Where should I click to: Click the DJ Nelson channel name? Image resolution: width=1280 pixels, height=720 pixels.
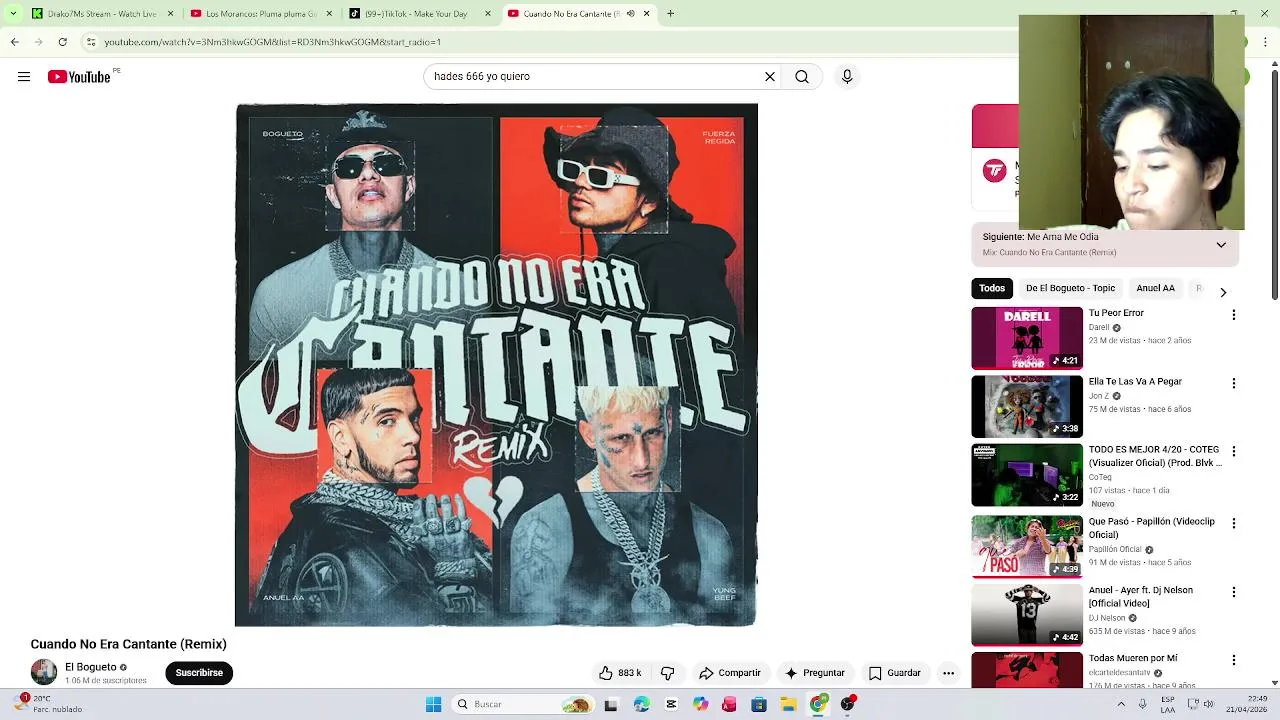pos(1107,618)
